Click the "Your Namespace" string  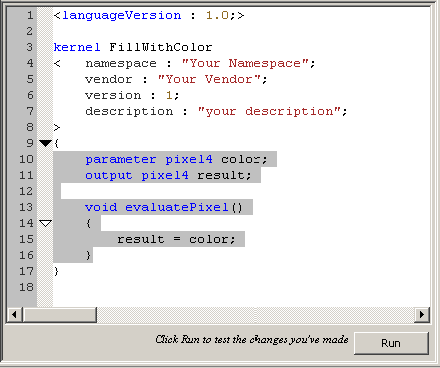pyautogui.click(x=245, y=63)
